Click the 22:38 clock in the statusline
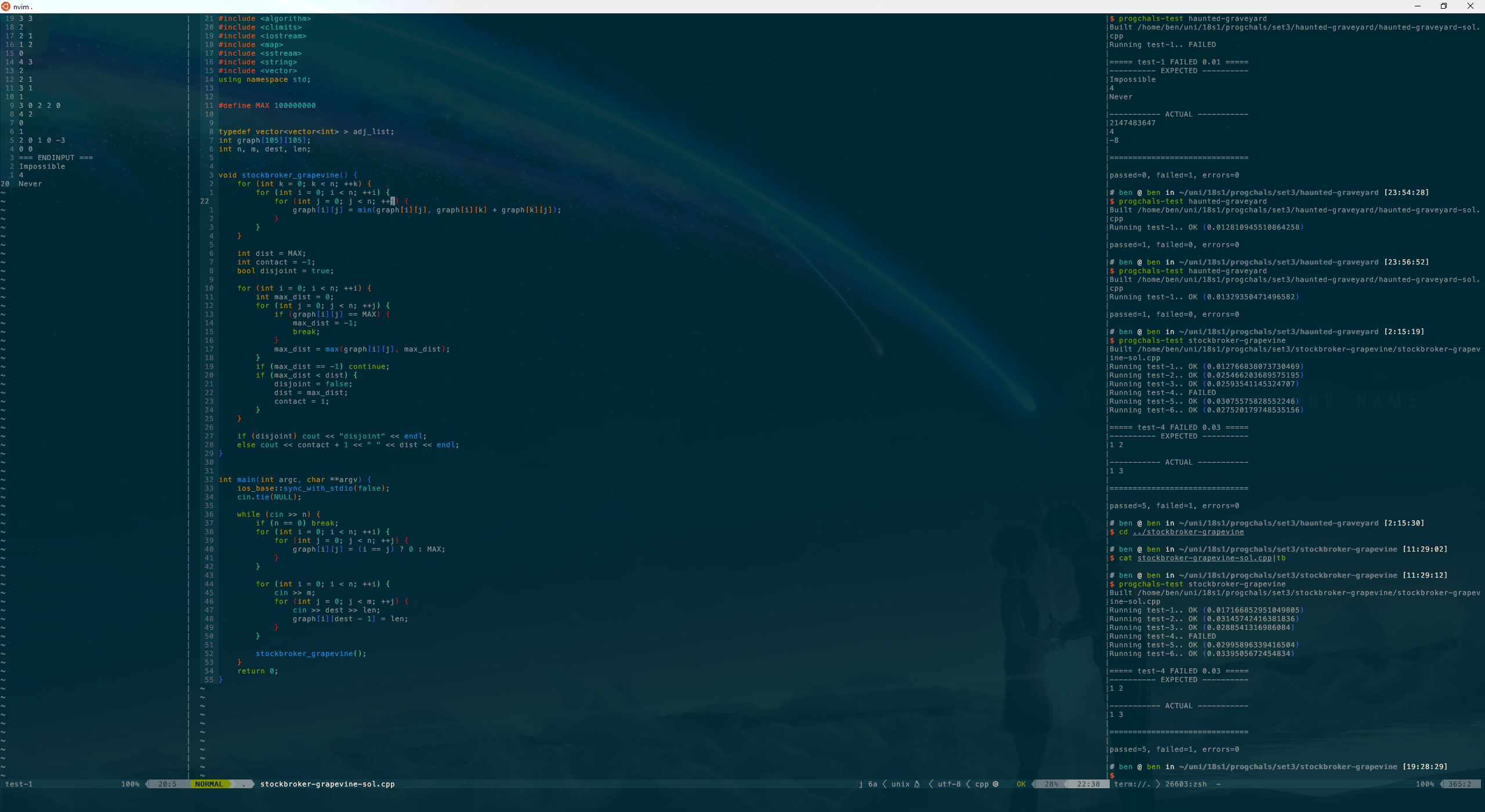Image resolution: width=1485 pixels, height=812 pixels. tap(1088, 784)
